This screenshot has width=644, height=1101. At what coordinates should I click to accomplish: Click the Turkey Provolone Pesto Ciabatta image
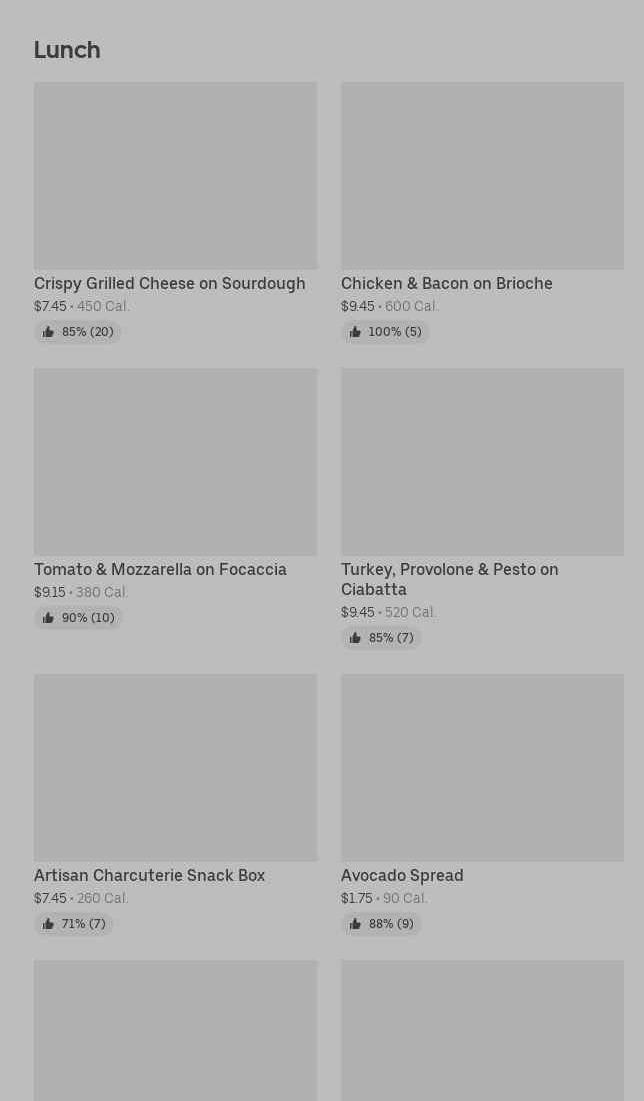pos(482,462)
